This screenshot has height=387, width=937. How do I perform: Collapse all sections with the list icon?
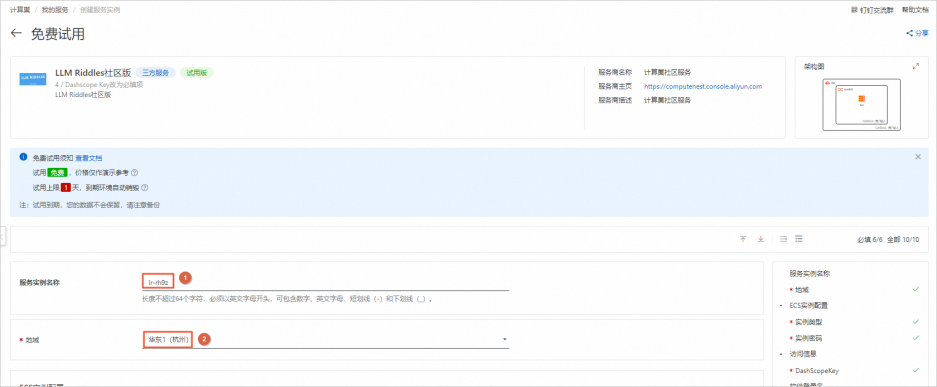pyautogui.click(x=783, y=239)
